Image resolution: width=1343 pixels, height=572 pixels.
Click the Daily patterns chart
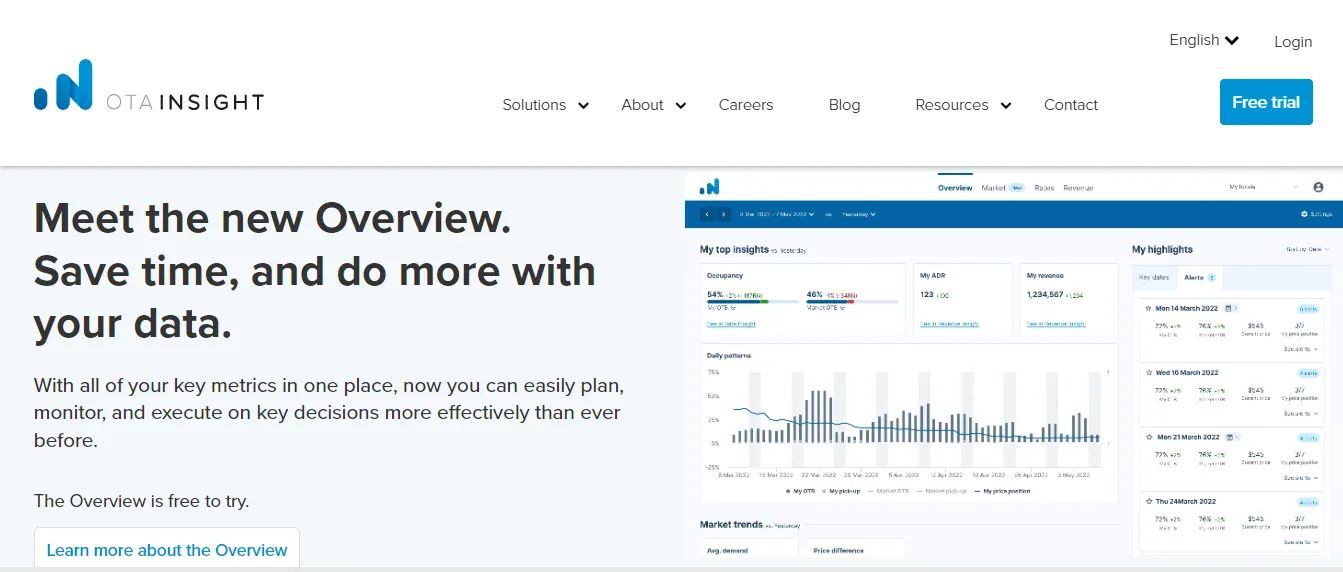[x=909, y=420]
